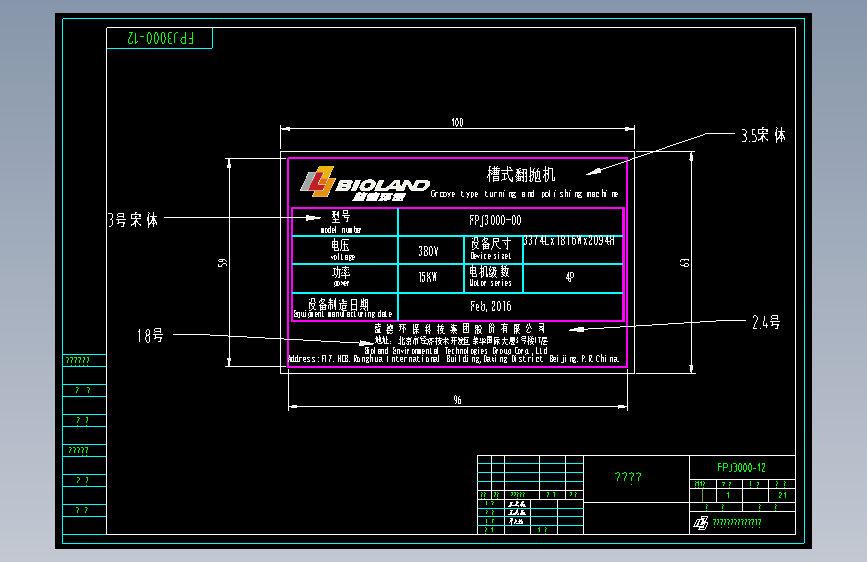Click 'FPJ3000-12' in the title block

click(x=741, y=468)
